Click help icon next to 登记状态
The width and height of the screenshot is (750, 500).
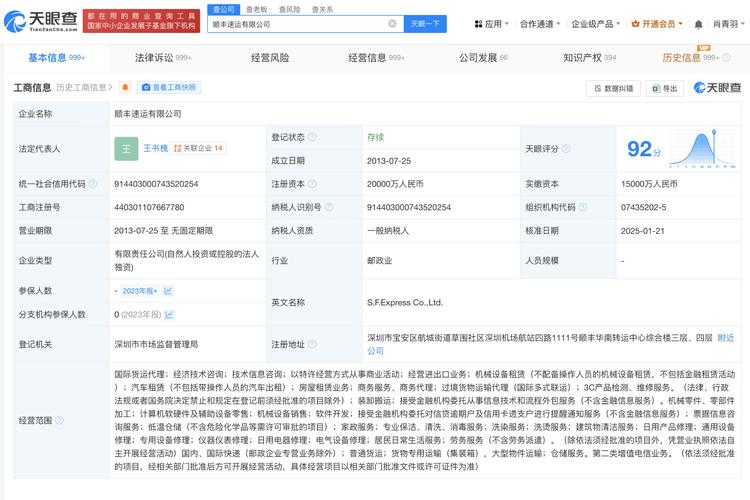point(309,136)
